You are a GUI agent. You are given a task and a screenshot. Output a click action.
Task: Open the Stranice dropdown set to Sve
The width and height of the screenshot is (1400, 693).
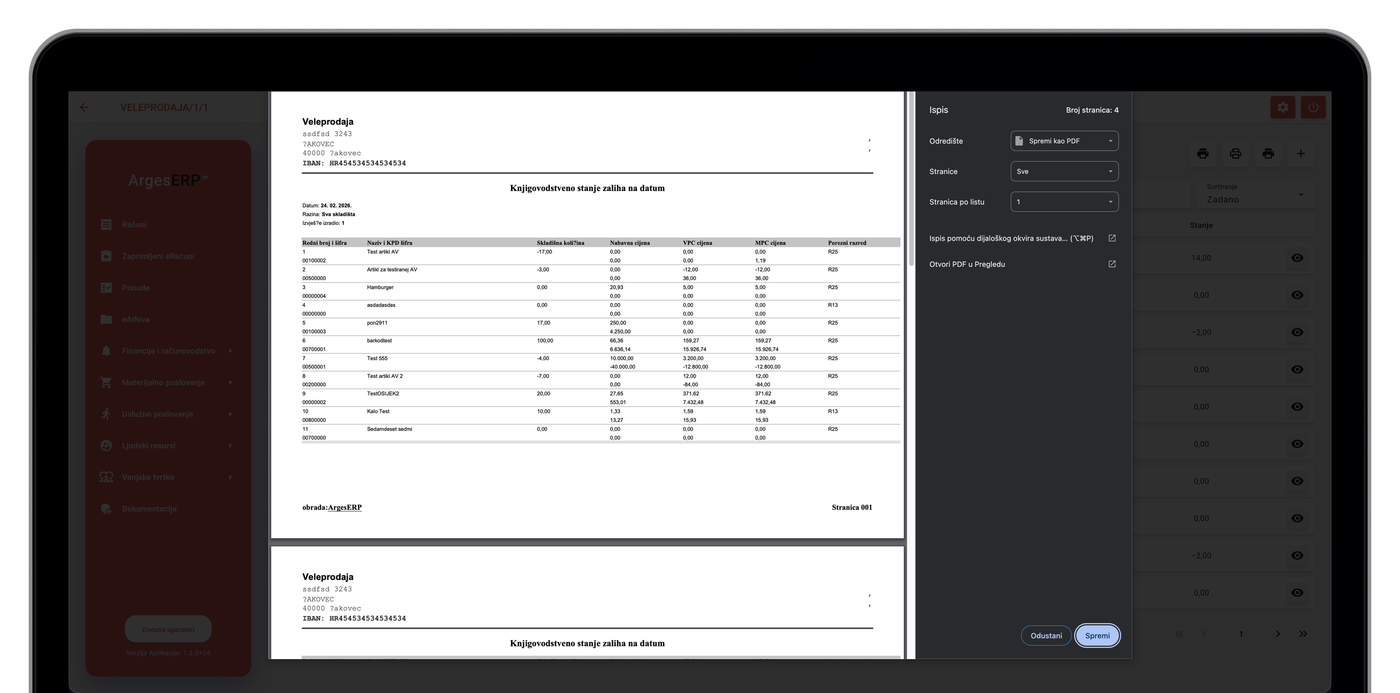coord(1064,172)
